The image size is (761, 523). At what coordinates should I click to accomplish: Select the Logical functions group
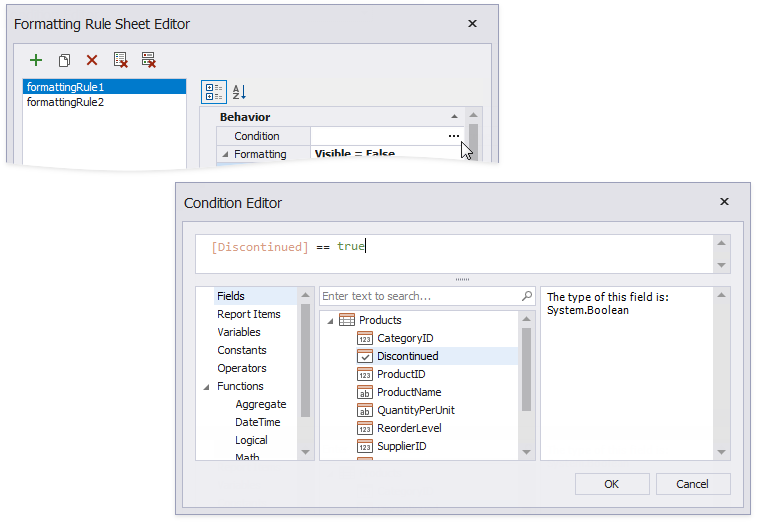click(x=251, y=440)
